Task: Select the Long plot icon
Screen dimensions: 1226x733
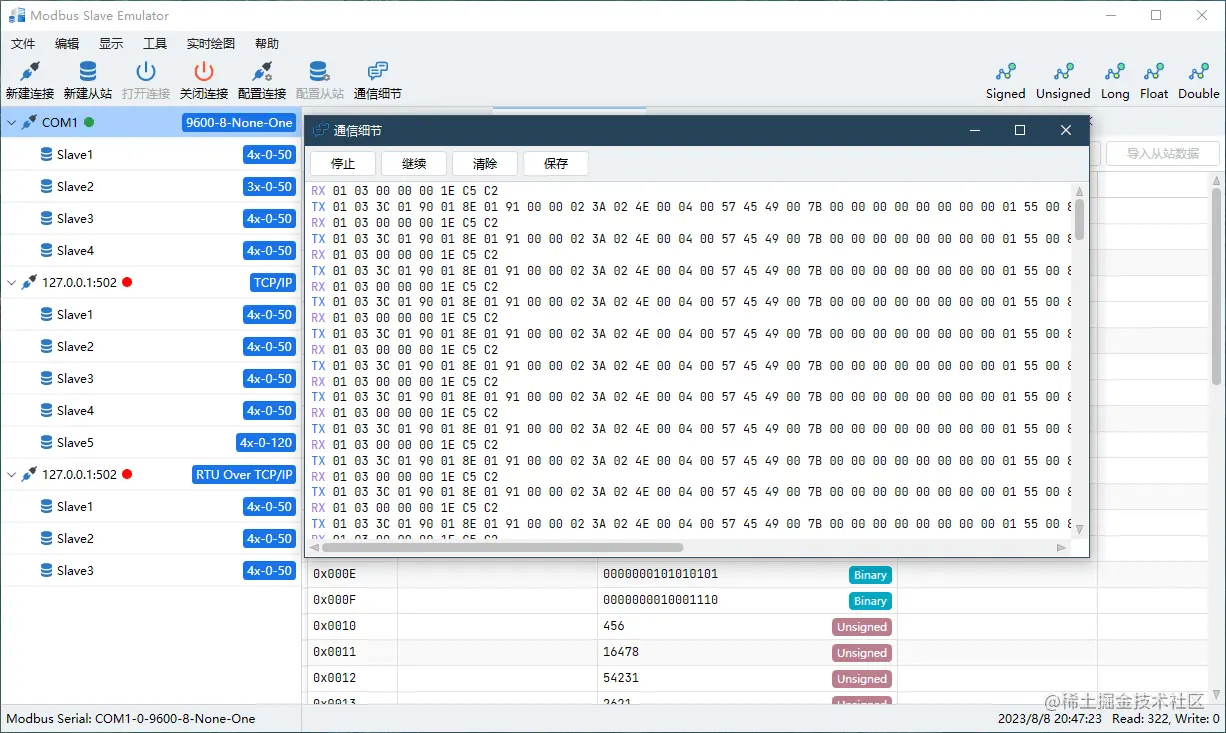Action: click(1115, 72)
